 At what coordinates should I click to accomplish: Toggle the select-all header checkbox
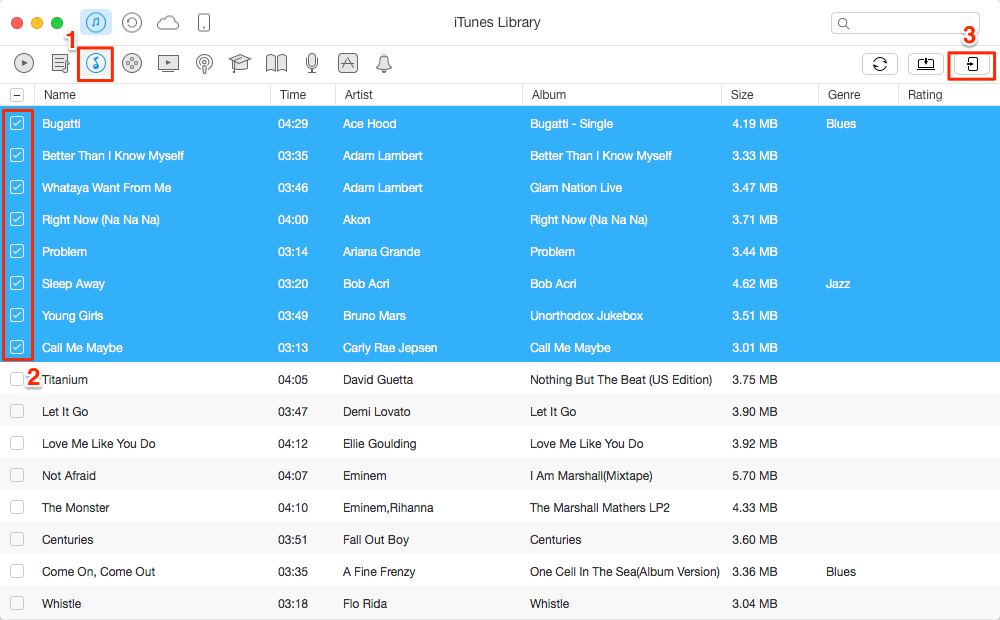[17, 95]
